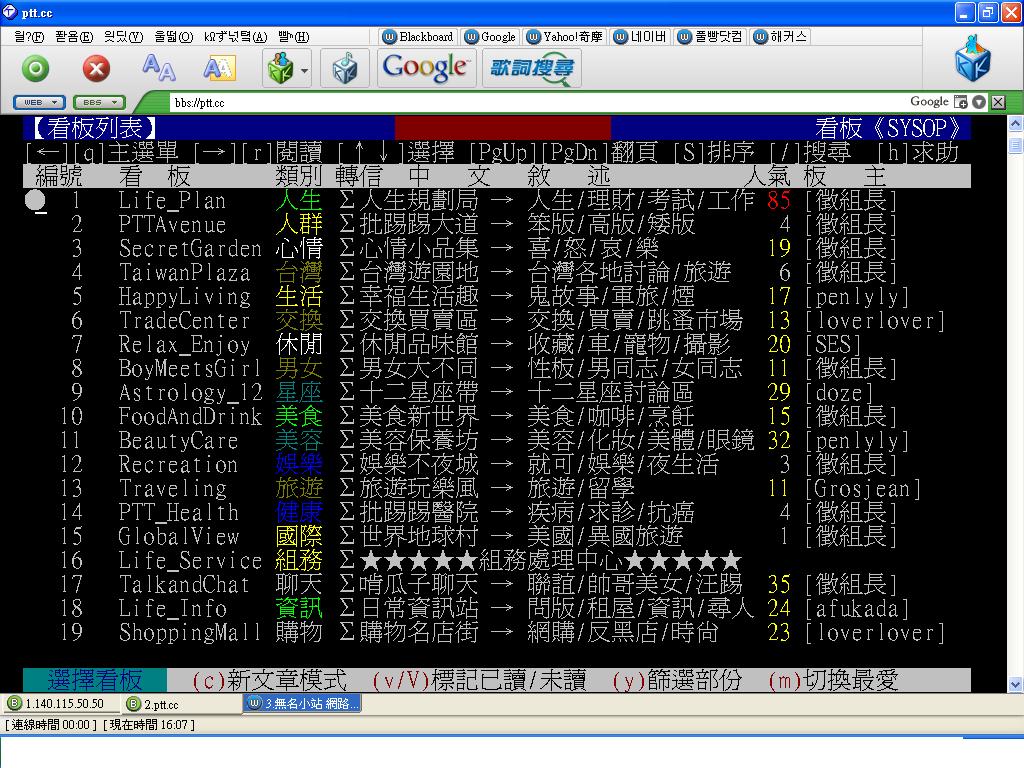Click the red disconnect X icon

click(x=96, y=68)
